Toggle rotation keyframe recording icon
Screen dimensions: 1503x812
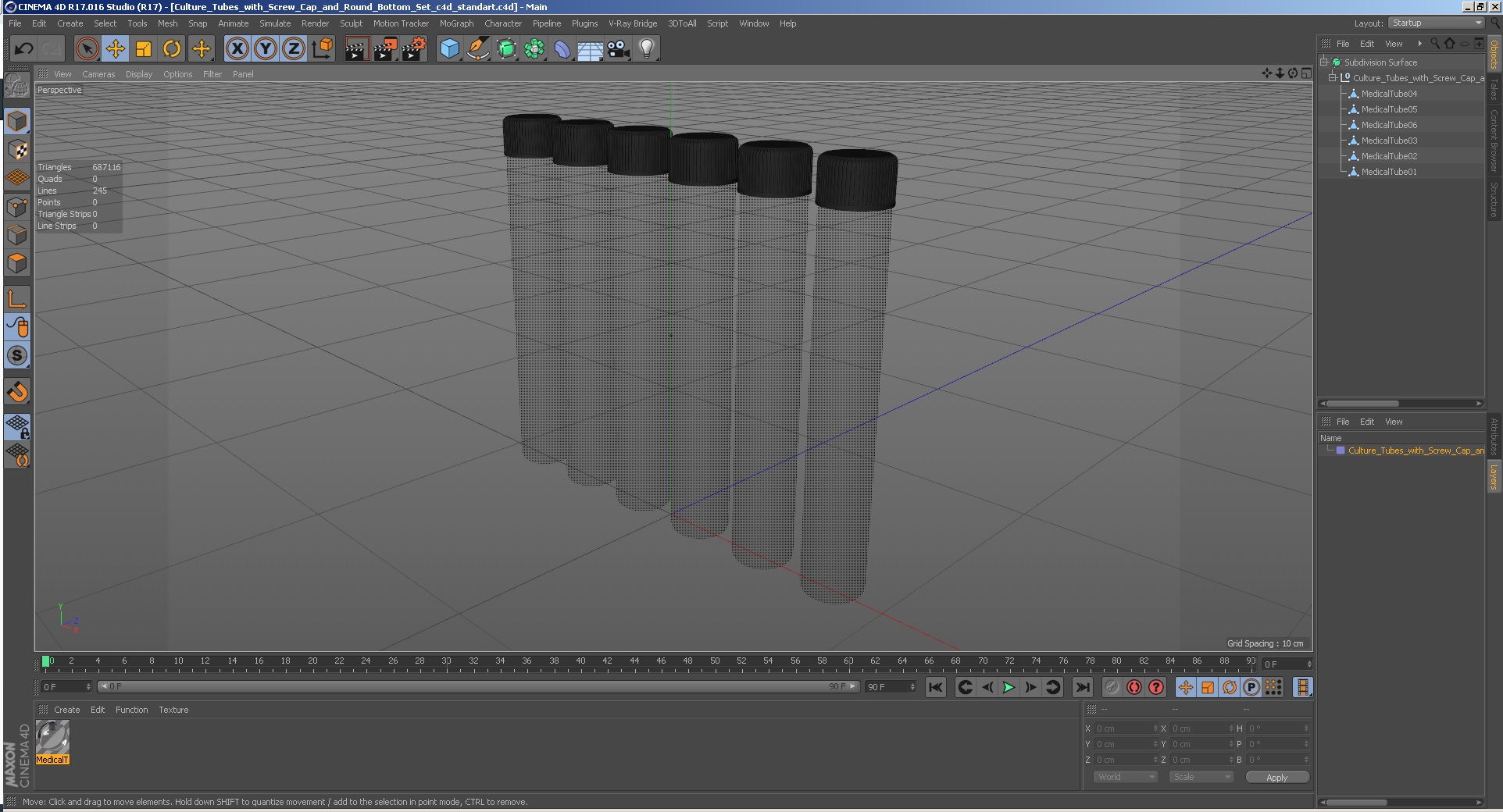(1230, 687)
